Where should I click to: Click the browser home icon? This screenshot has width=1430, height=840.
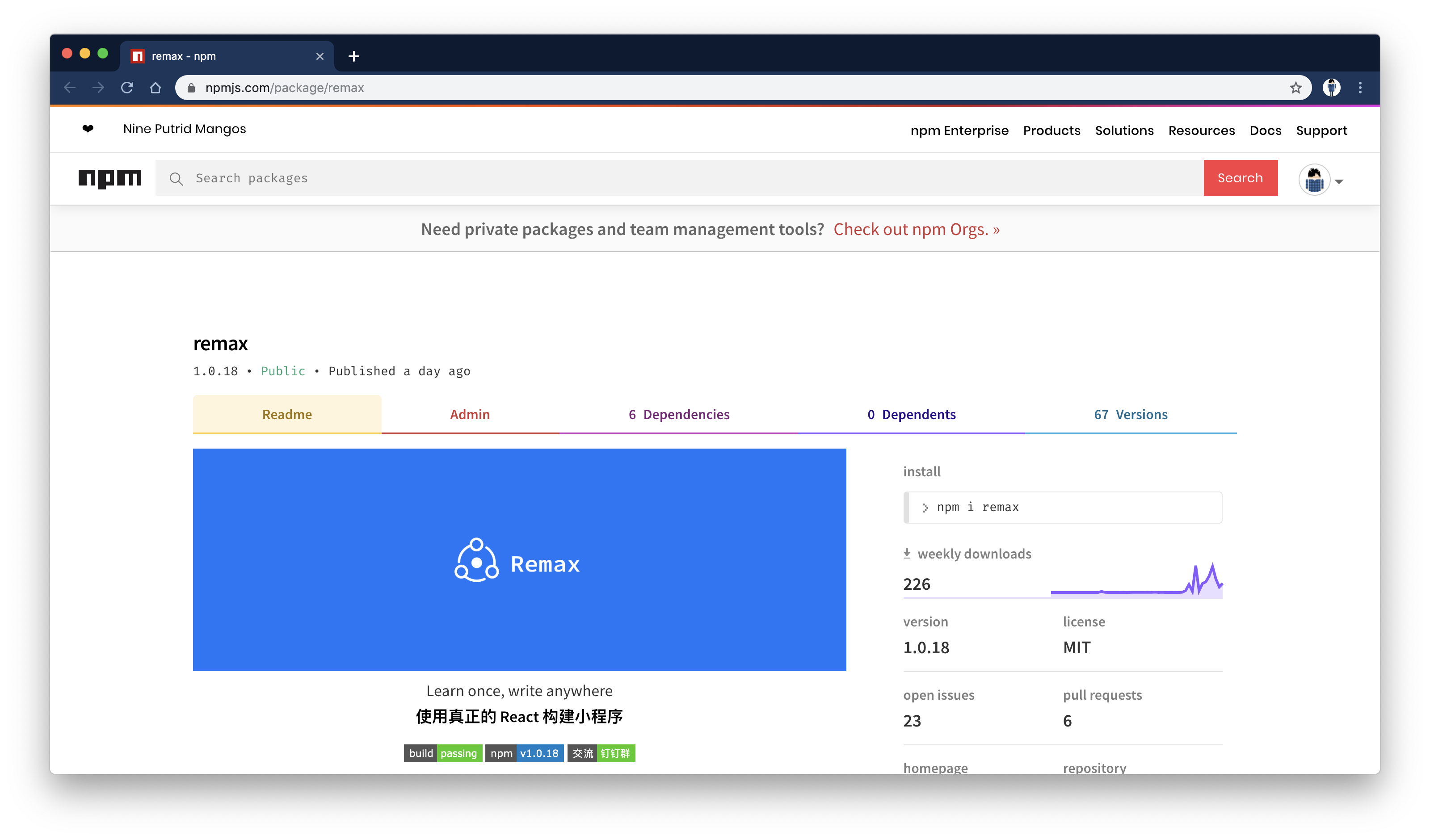tap(156, 88)
